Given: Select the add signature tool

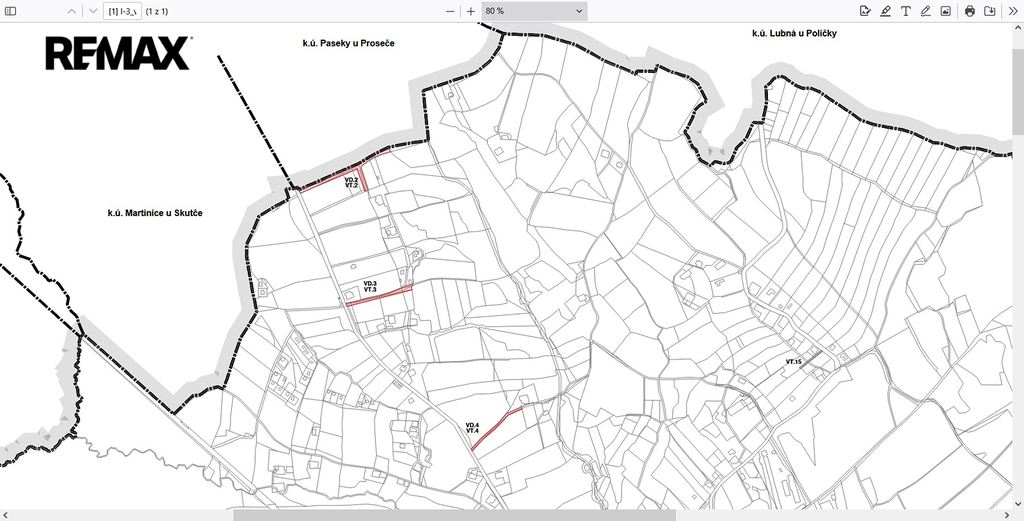Looking at the screenshot, I should coord(865,11).
